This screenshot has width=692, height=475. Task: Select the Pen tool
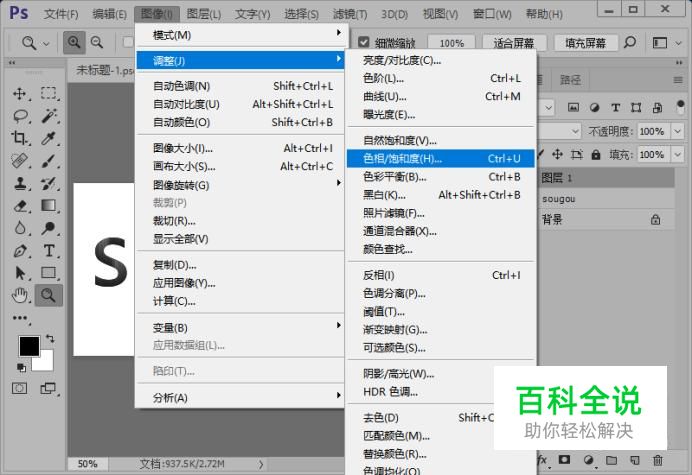20,251
